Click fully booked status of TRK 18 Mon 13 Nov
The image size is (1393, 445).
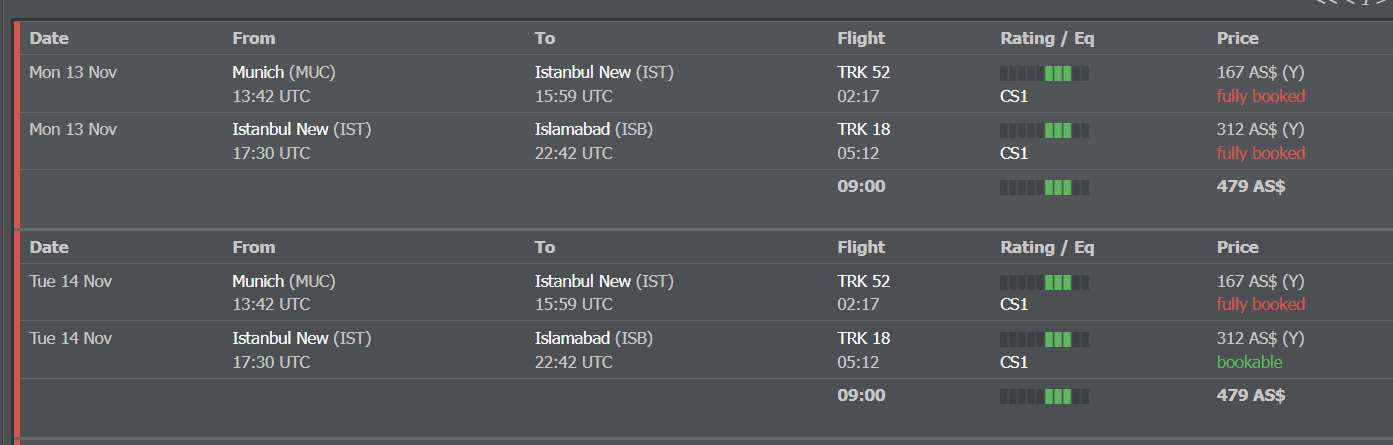click(1261, 153)
